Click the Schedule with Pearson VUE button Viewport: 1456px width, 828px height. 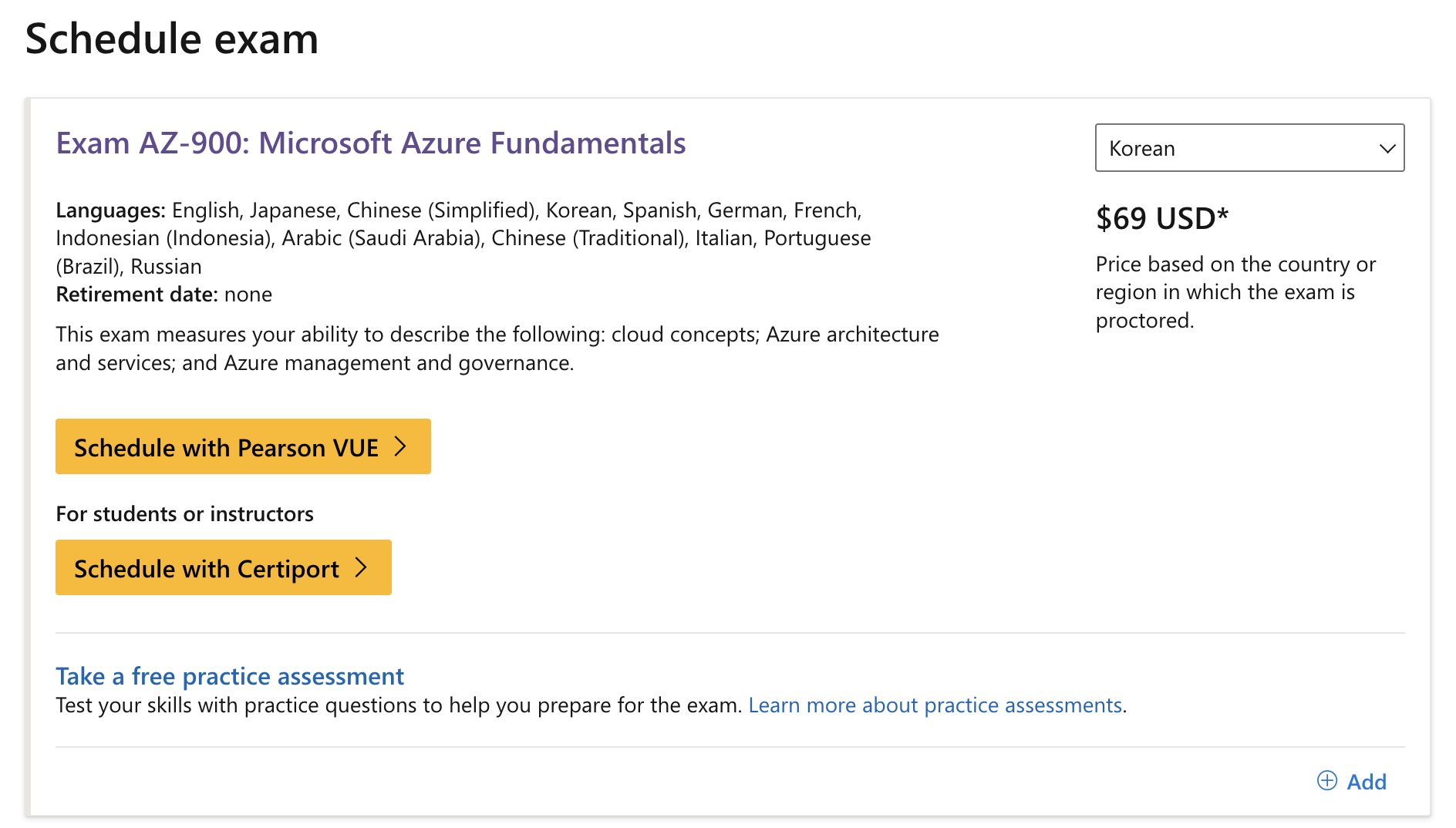coord(242,447)
